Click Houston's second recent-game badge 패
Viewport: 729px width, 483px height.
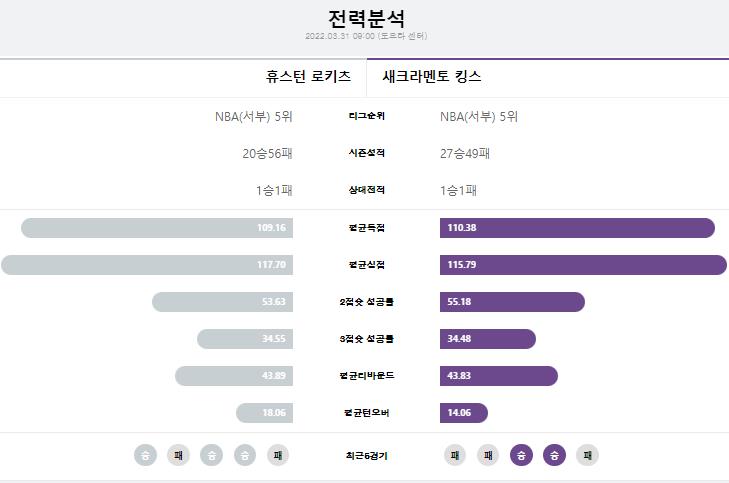179,455
